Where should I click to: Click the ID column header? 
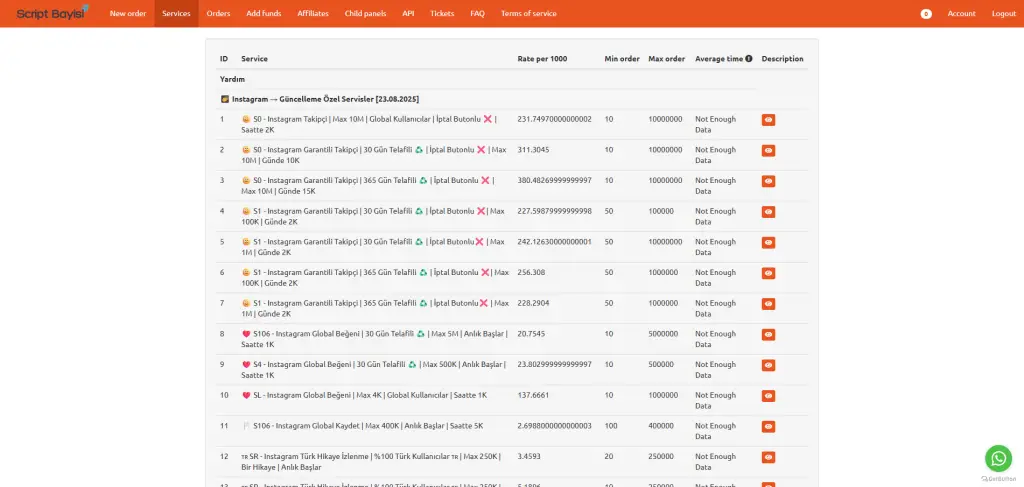coord(224,59)
